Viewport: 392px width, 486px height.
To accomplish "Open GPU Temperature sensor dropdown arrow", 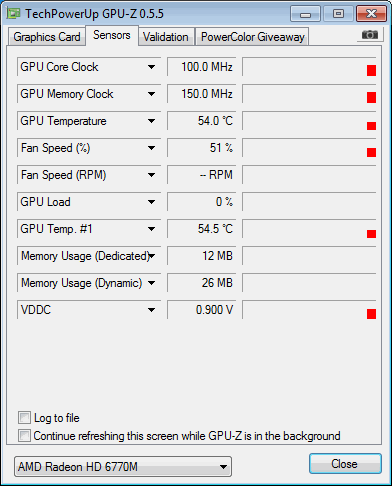I will [151, 121].
